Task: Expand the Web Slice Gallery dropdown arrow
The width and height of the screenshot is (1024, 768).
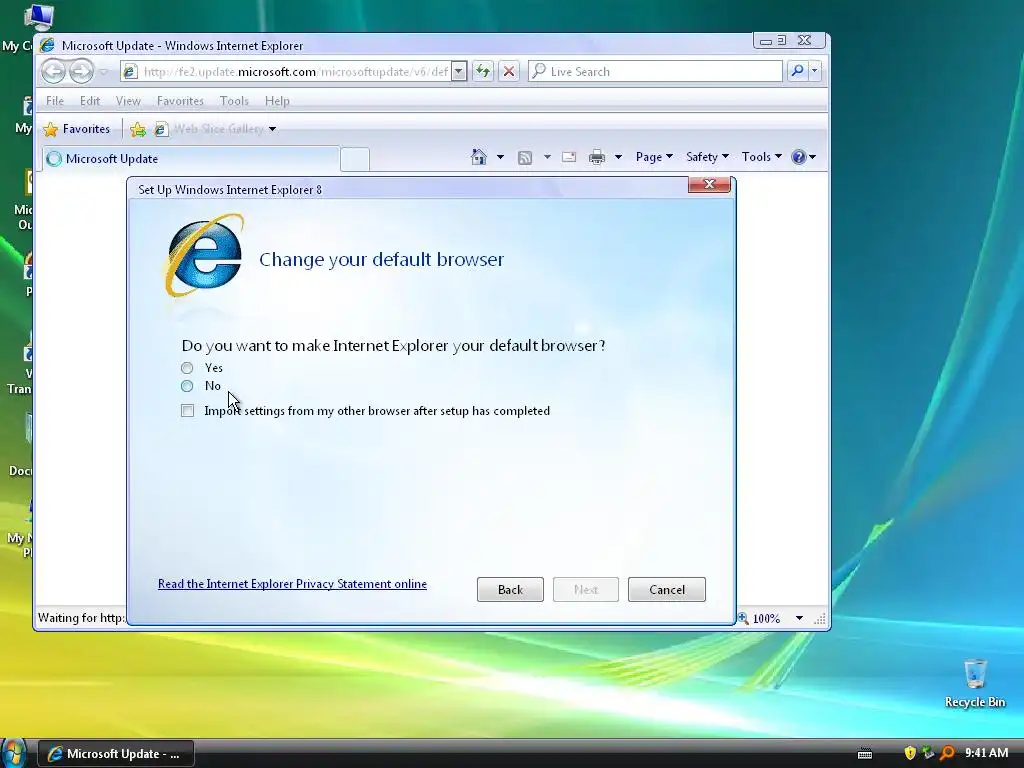Action: tap(272, 129)
